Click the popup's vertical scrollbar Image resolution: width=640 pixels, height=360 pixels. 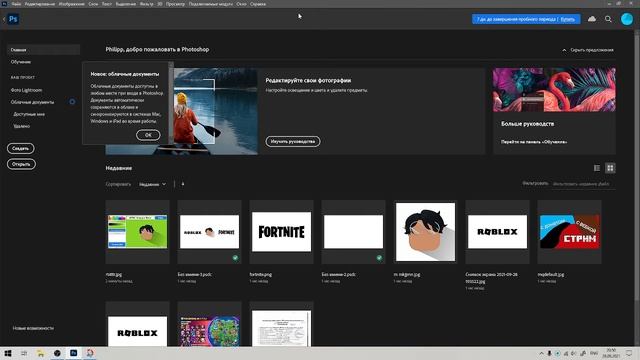click(171, 103)
